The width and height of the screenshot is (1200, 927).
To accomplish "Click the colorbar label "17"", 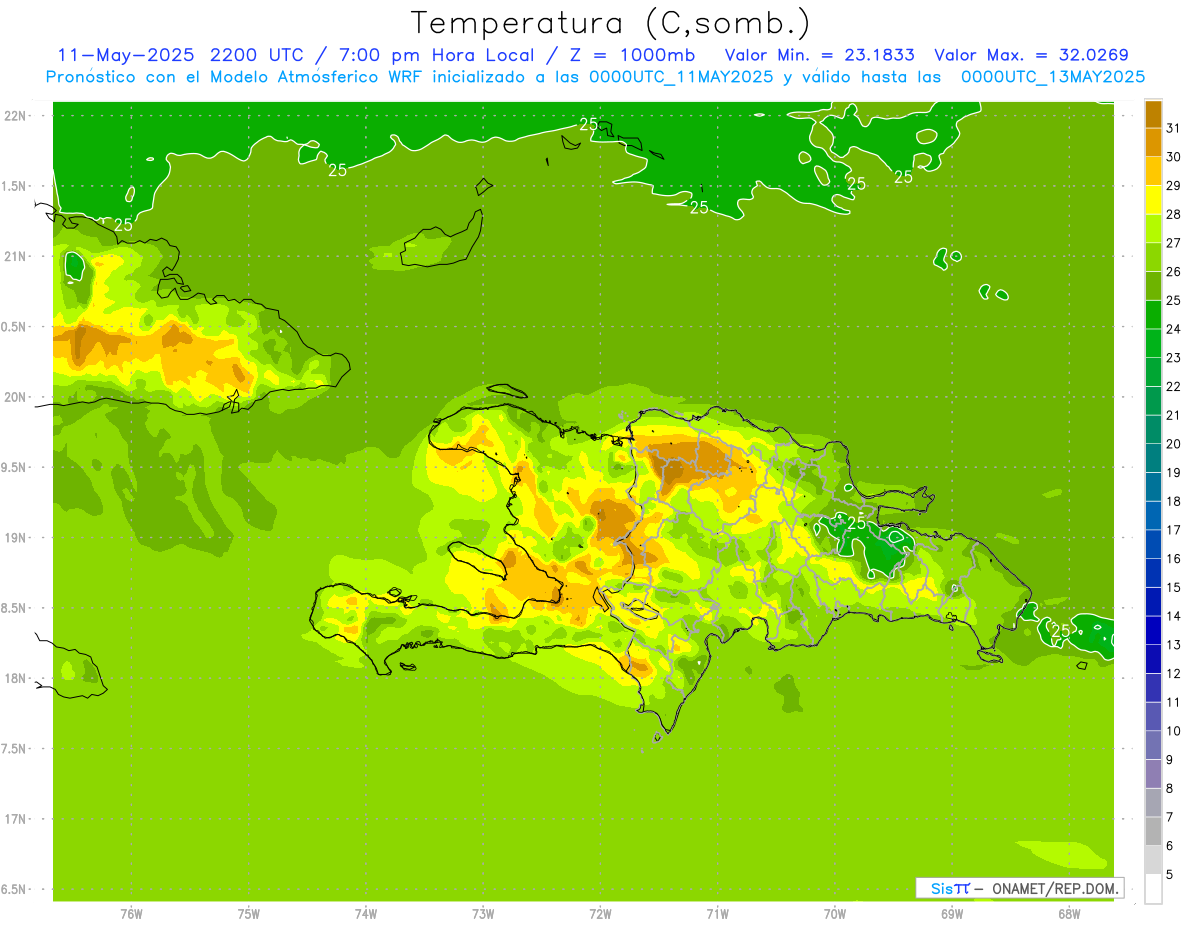I will [1174, 530].
